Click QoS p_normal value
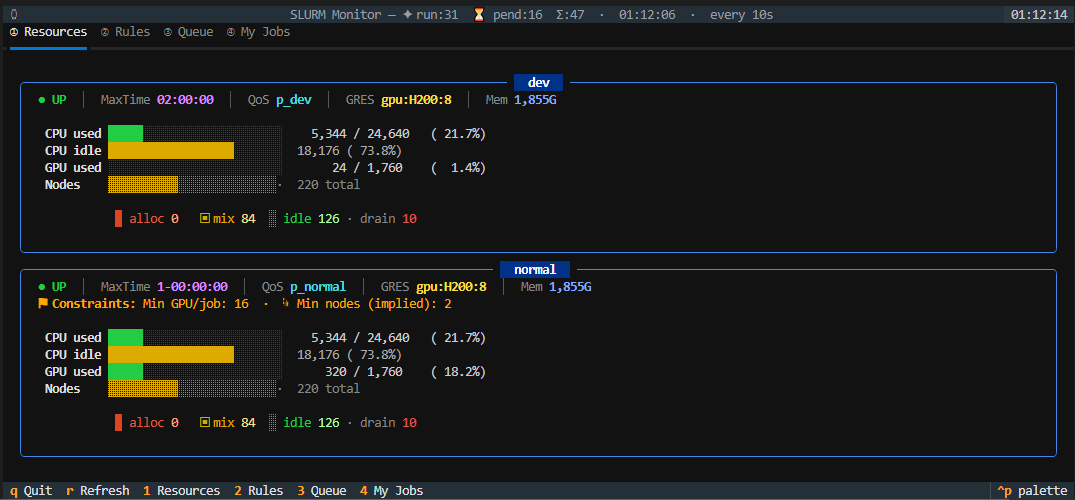 point(318,287)
